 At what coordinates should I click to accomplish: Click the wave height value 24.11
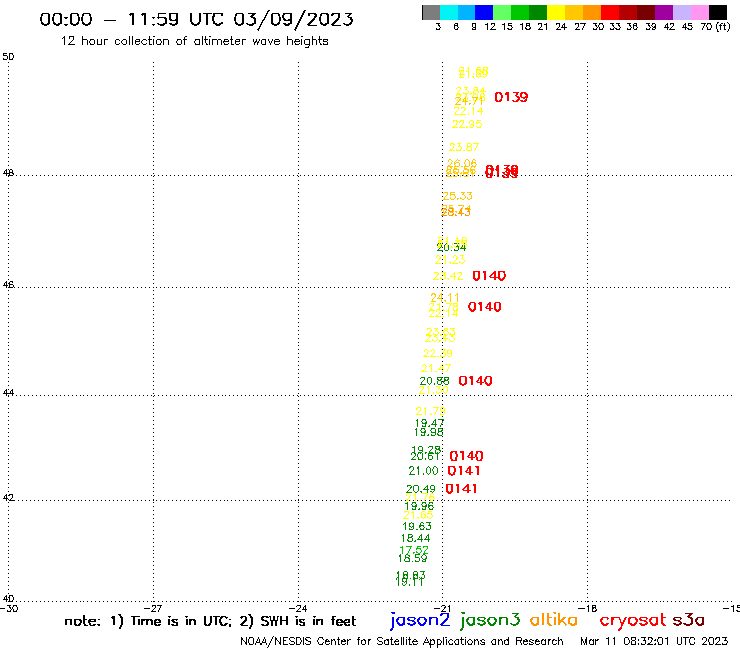point(445,297)
